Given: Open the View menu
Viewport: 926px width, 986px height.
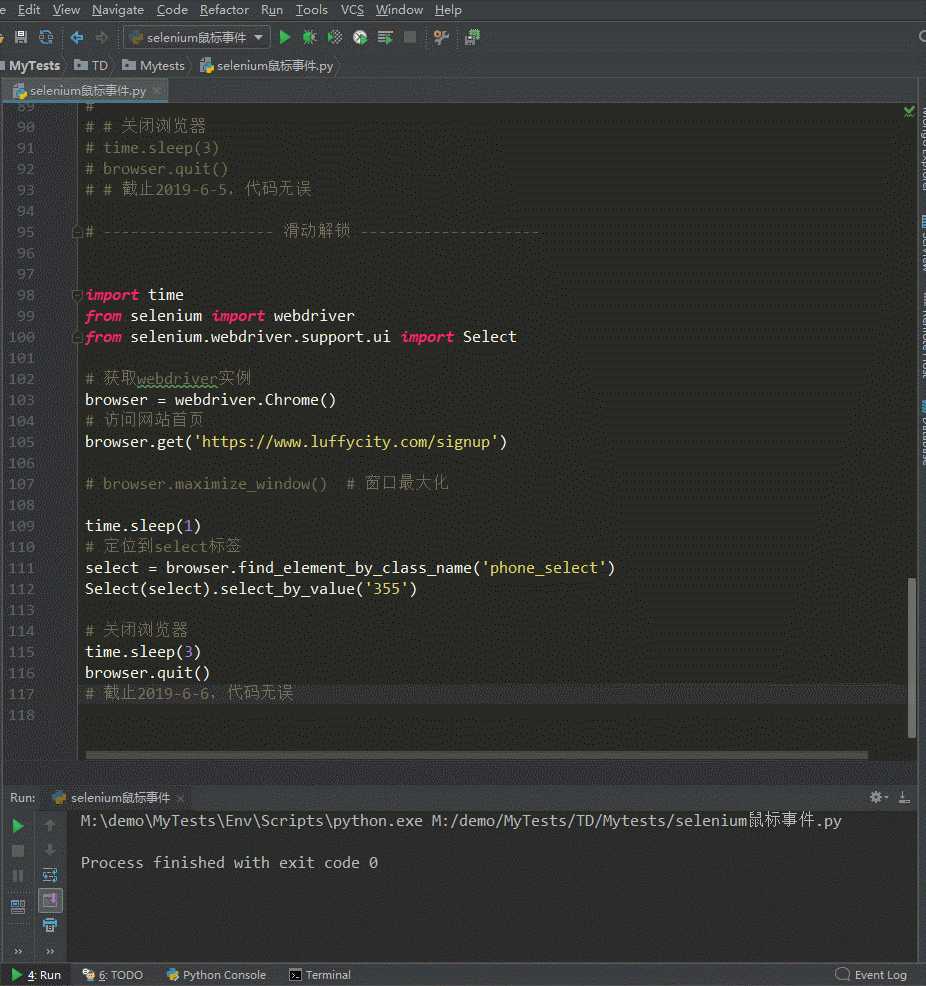Looking at the screenshot, I should click(x=66, y=10).
